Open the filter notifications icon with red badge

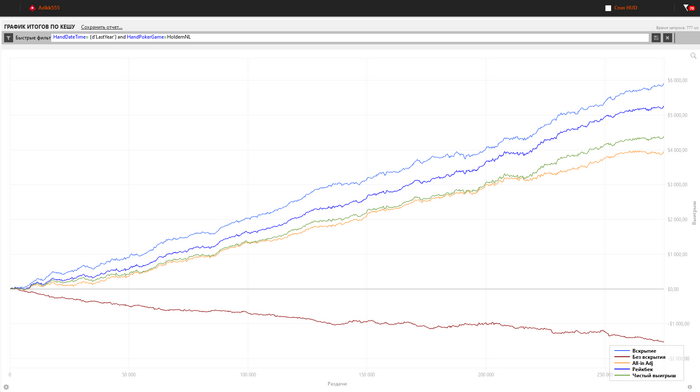(x=689, y=8)
